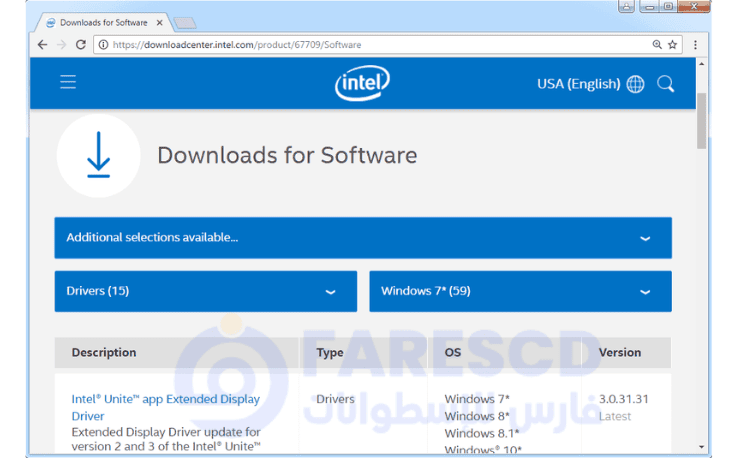The image size is (738, 458).
Task: Close the Downloads for Software tab
Action: [x=160, y=23]
